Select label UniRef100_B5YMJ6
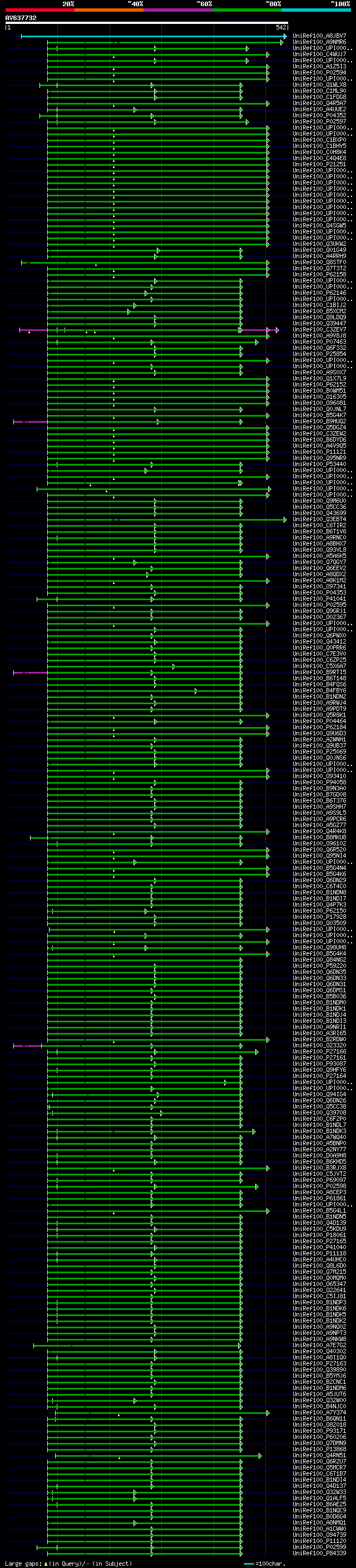 pyautogui.click(x=319, y=1376)
